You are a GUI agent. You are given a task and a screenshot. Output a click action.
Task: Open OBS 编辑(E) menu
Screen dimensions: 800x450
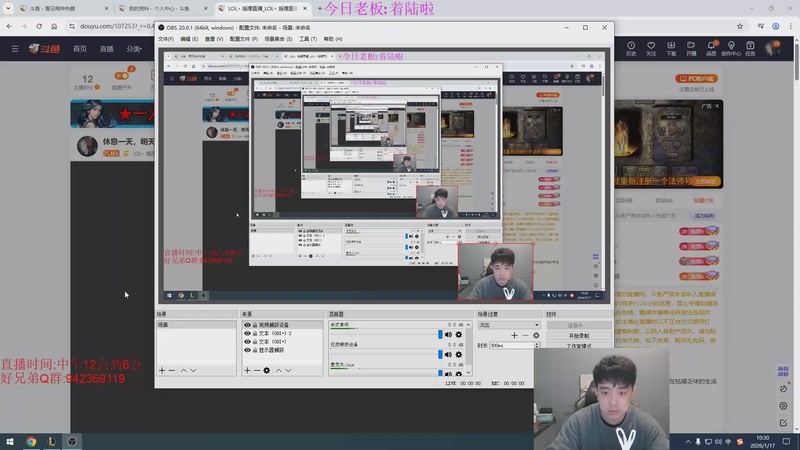(x=189, y=39)
